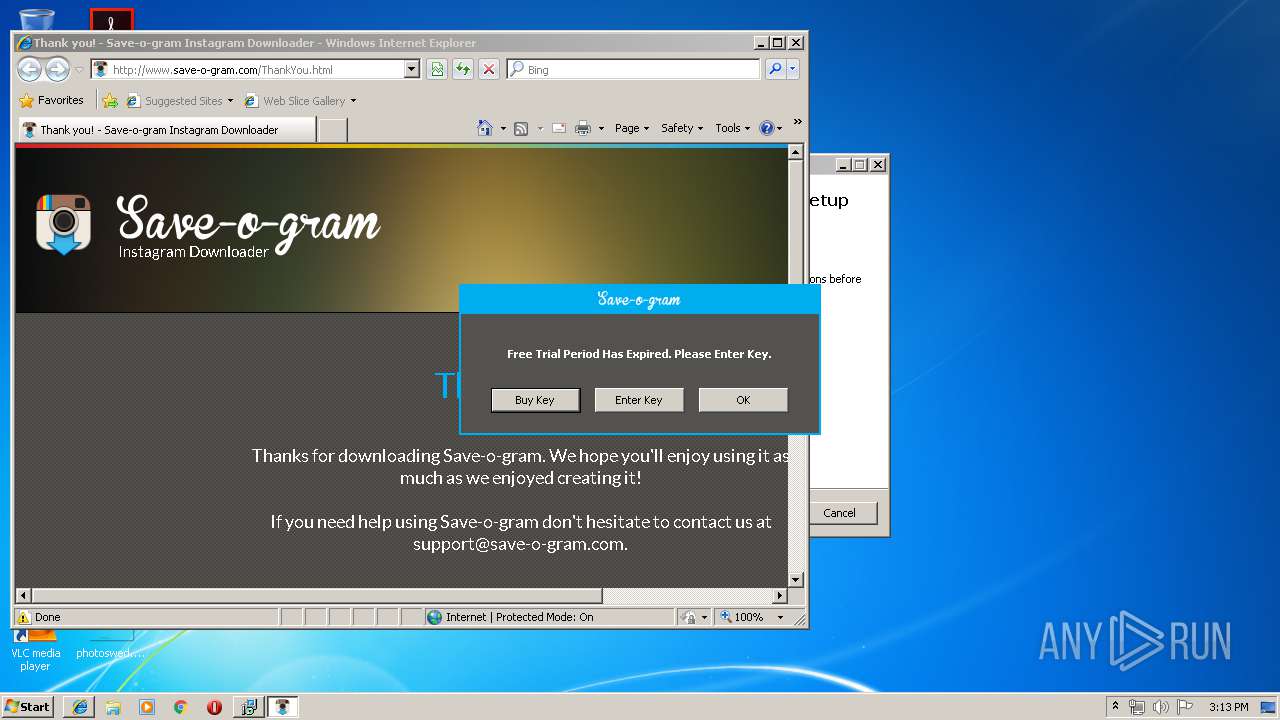Click the Save-o-gram camera logo
The image size is (1280, 720).
click(64, 224)
